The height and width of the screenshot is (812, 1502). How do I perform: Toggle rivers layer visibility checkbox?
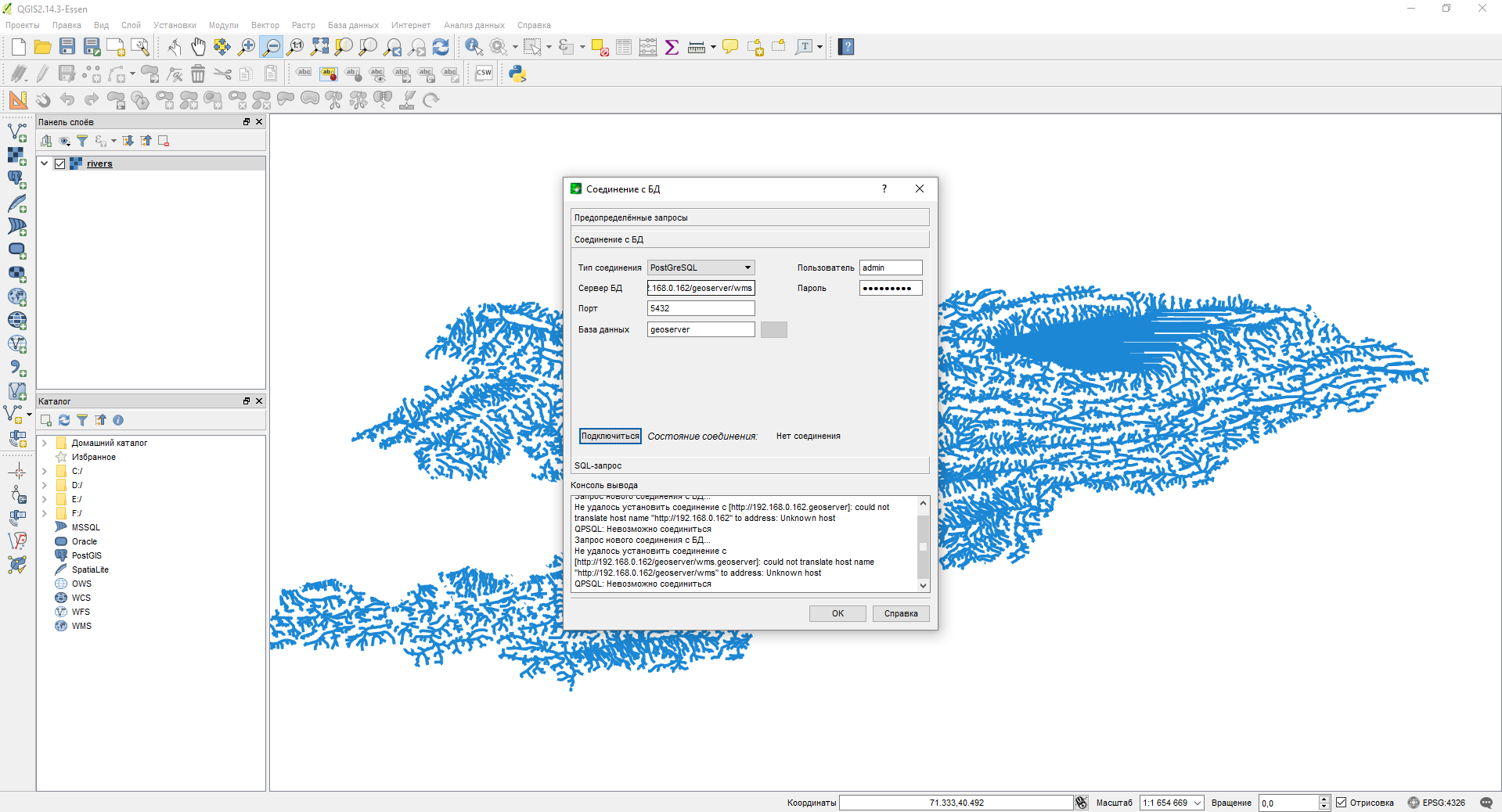60,163
